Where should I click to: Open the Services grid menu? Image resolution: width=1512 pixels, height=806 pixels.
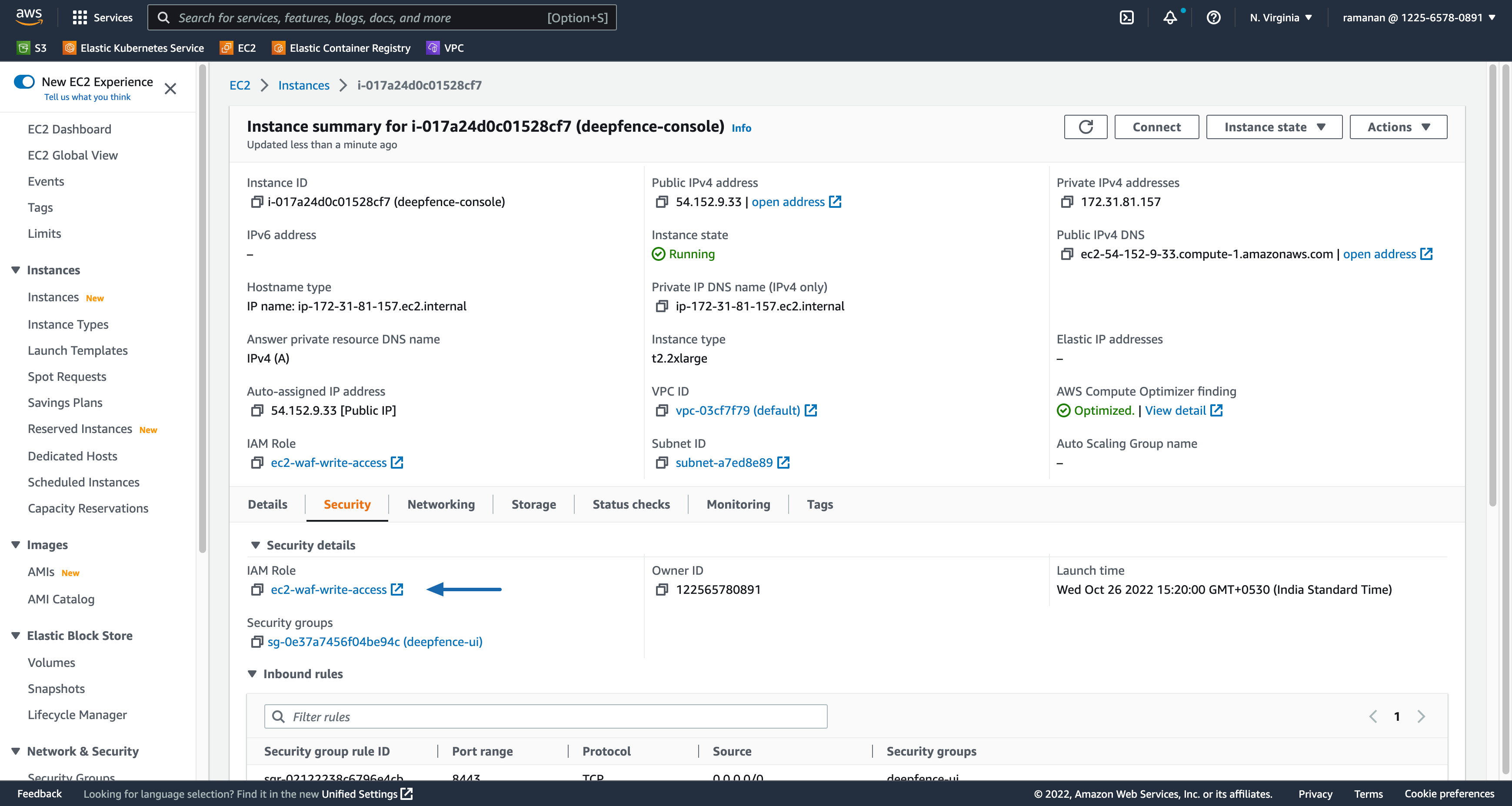click(x=102, y=18)
